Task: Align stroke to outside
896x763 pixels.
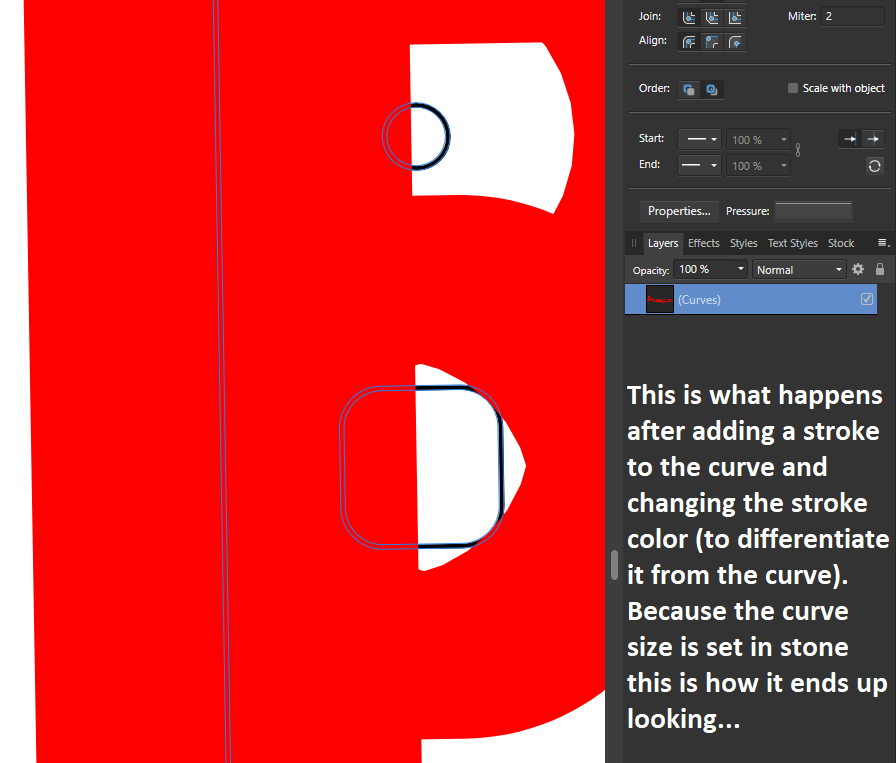Action: (x=735, y=42)
